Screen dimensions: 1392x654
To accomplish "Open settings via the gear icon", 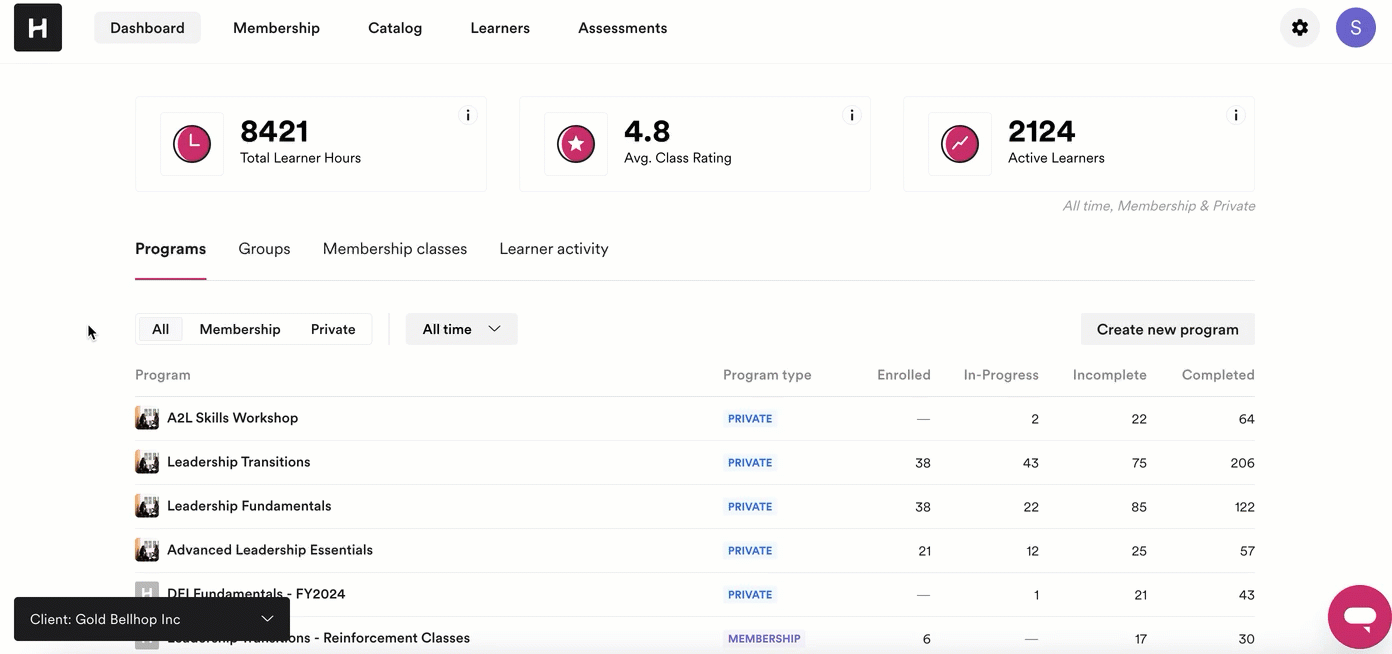I will [1300, 28].
